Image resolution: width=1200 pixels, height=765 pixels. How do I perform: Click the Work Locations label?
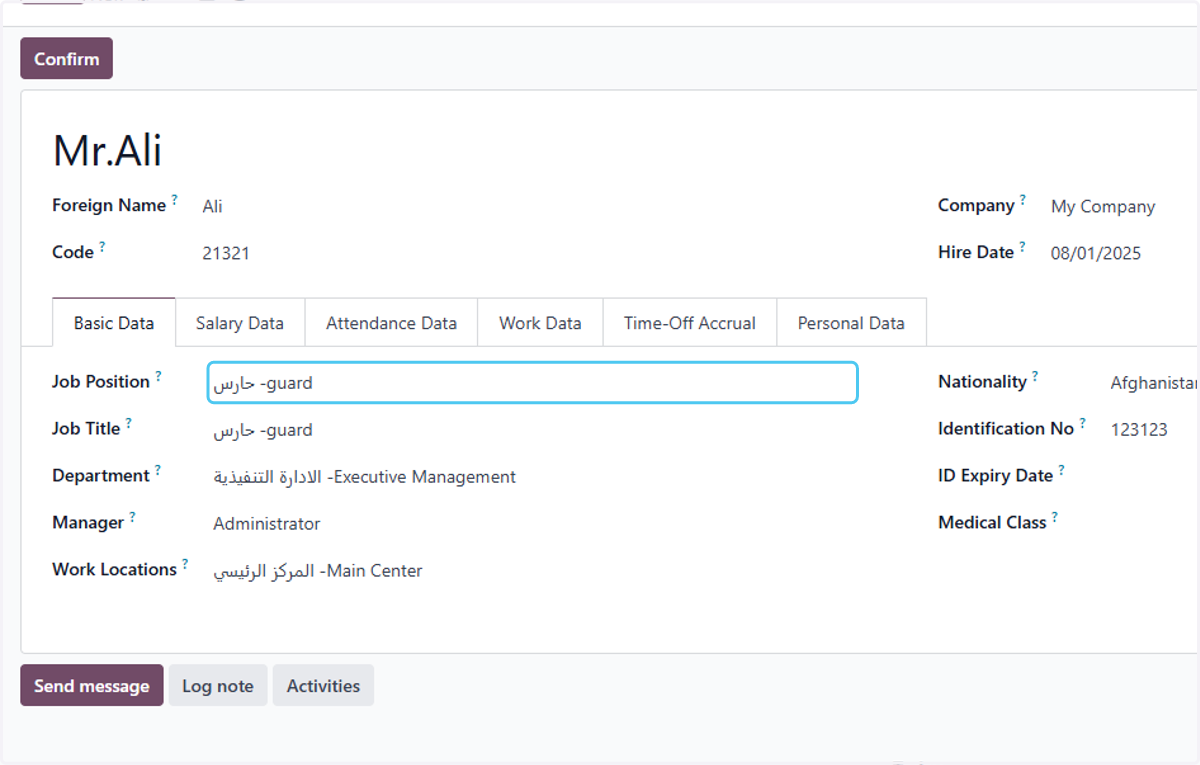tap(114, 570)
